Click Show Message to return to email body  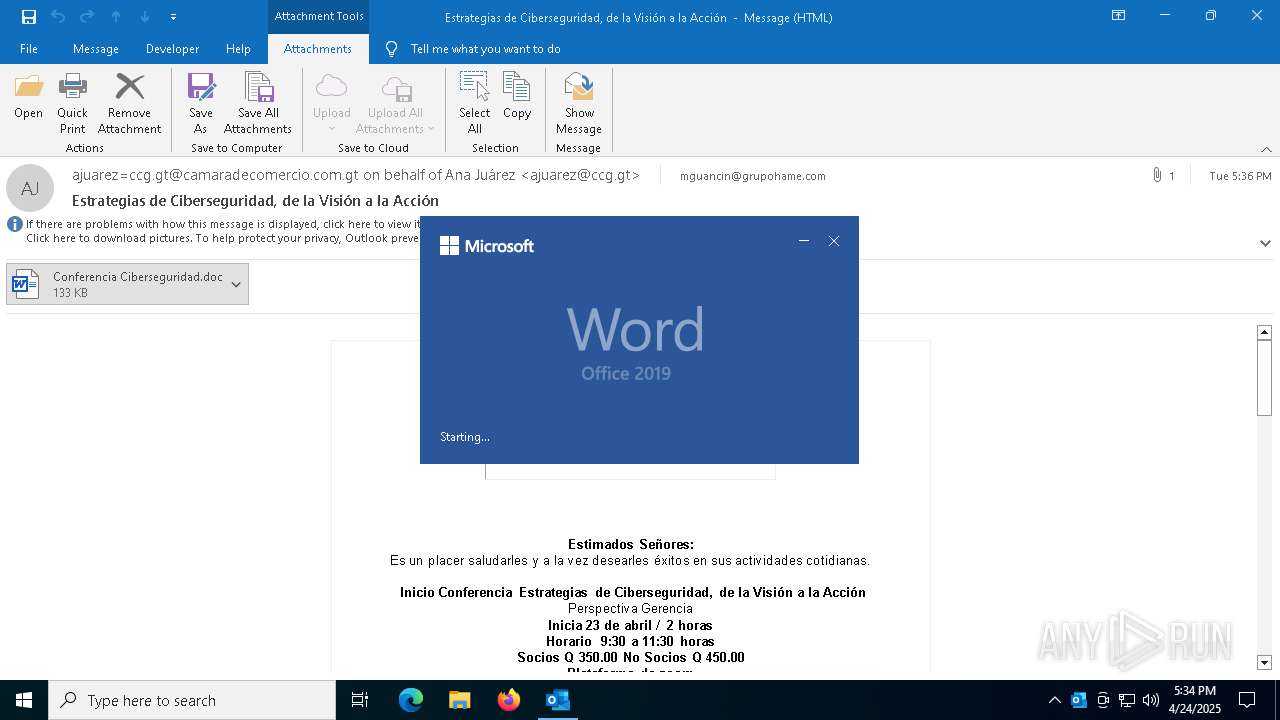pyautogui.click(x=579, y=104)
